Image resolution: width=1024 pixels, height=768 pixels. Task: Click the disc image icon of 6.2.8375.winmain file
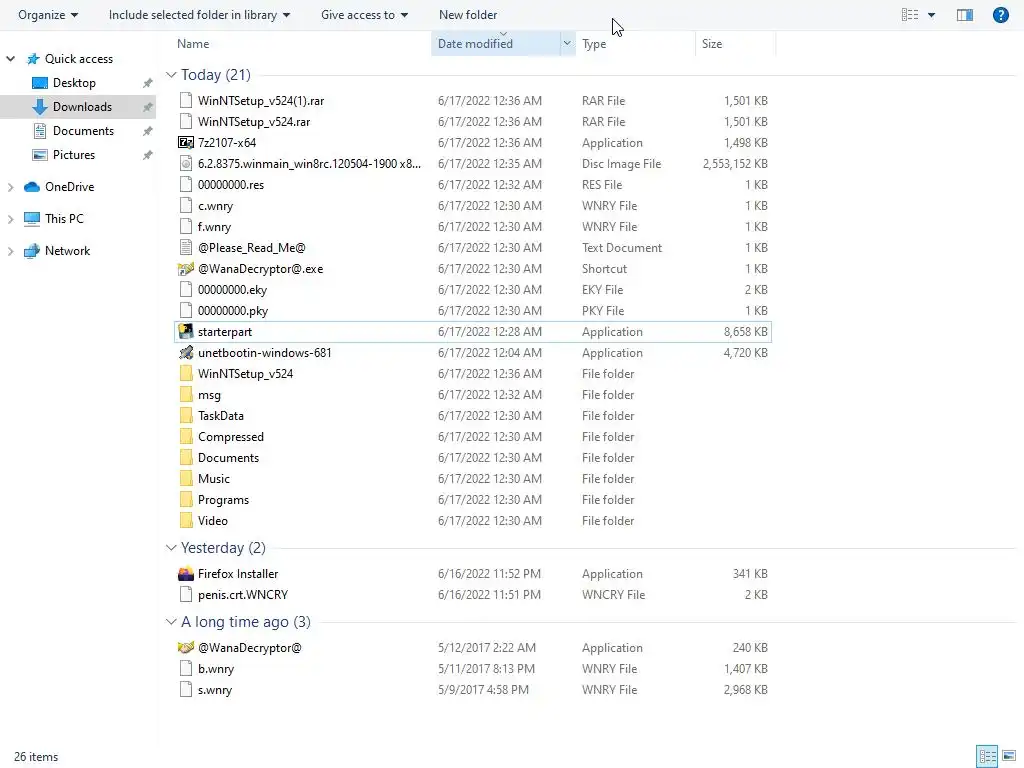tap(186, 163)
